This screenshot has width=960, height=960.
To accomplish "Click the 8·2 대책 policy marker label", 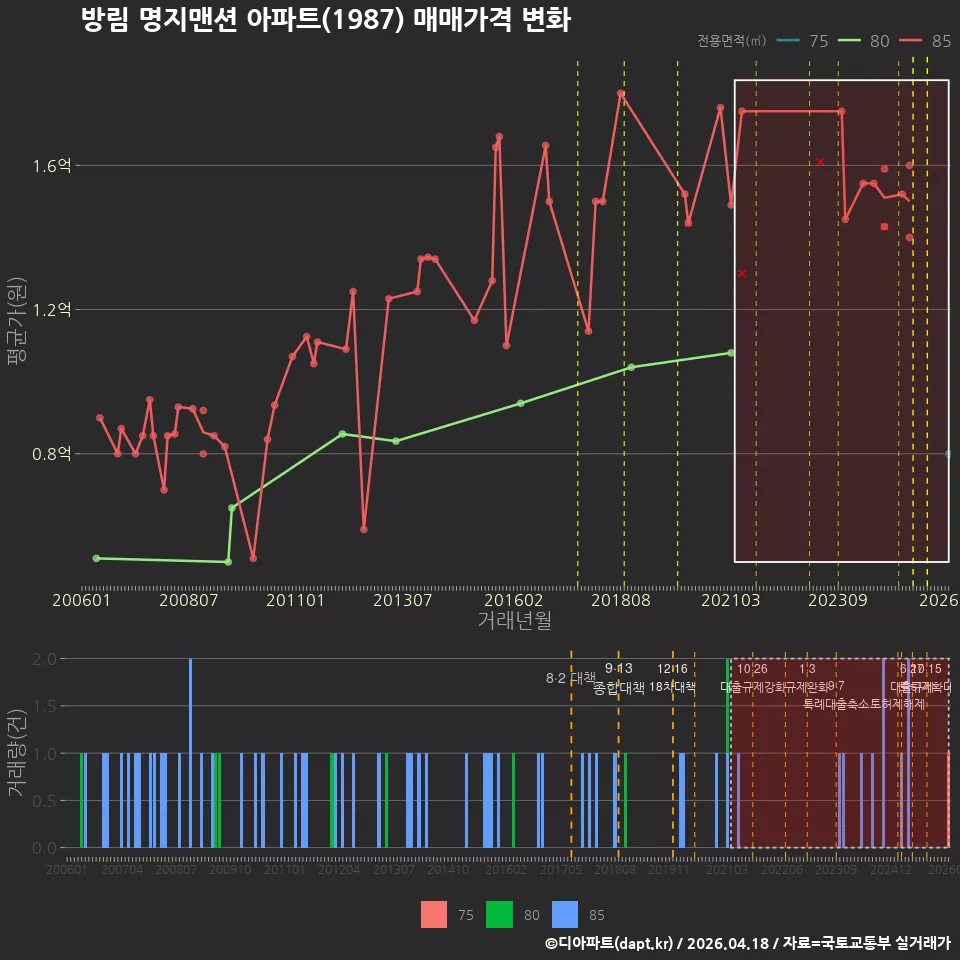I will tap(571, 678).
